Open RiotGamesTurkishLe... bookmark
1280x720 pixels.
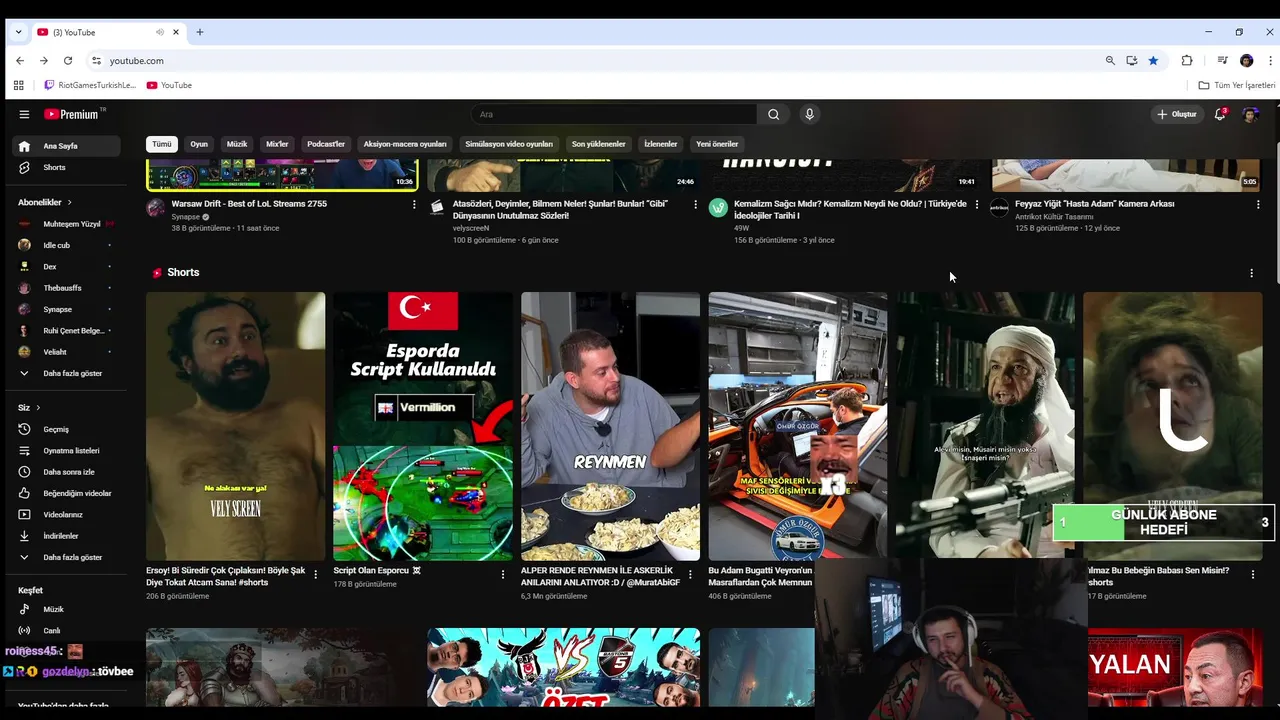pos(90,85)
